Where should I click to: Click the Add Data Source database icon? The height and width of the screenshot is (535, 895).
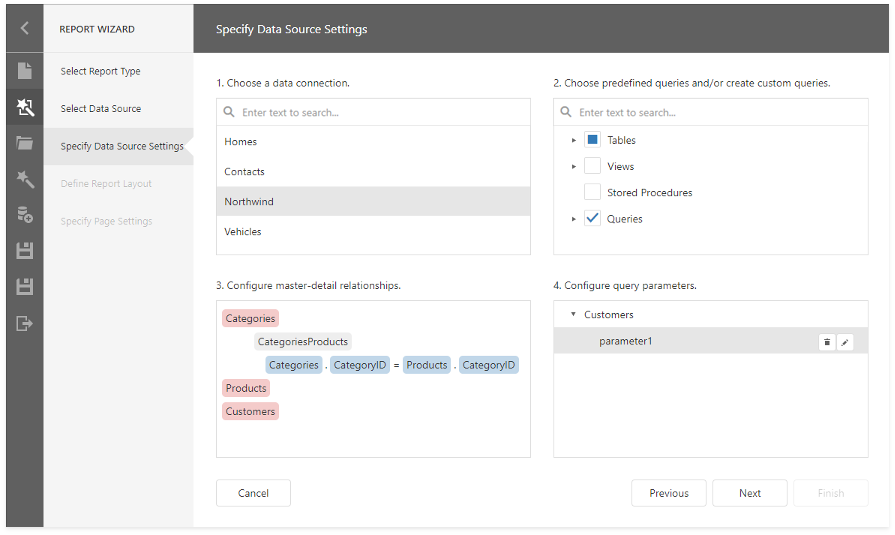click(x=25, y=214)
